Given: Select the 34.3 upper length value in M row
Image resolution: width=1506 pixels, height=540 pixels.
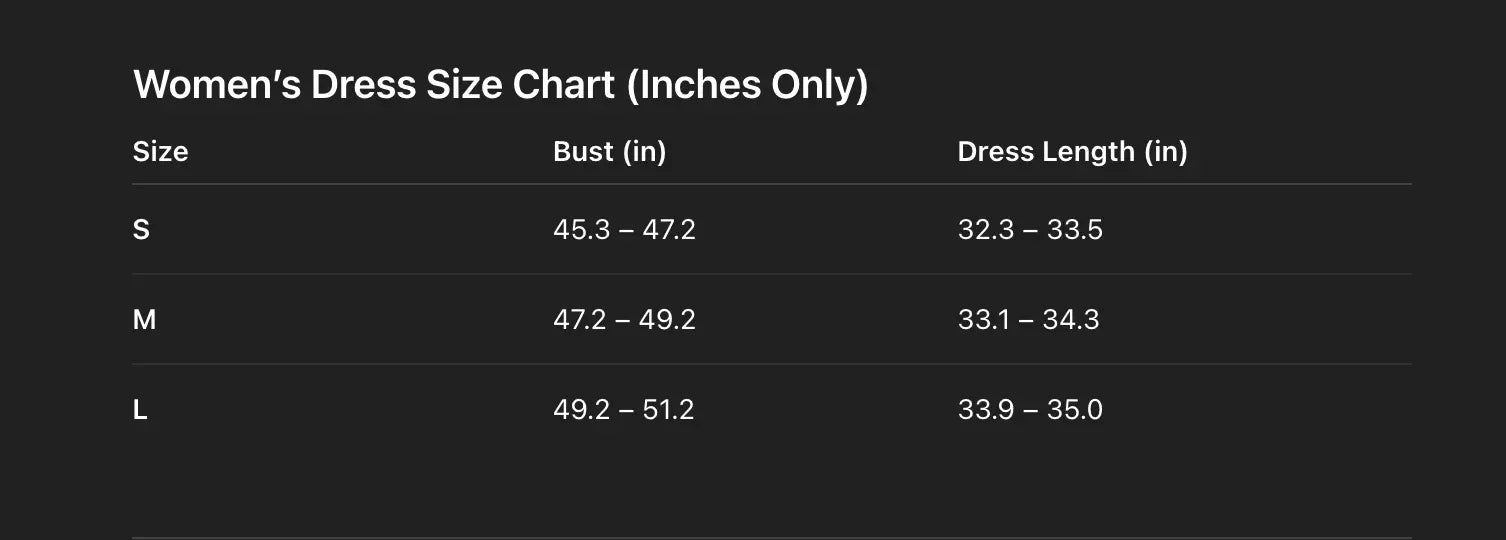Looking at the screenshot, I should coord(1071,320).
